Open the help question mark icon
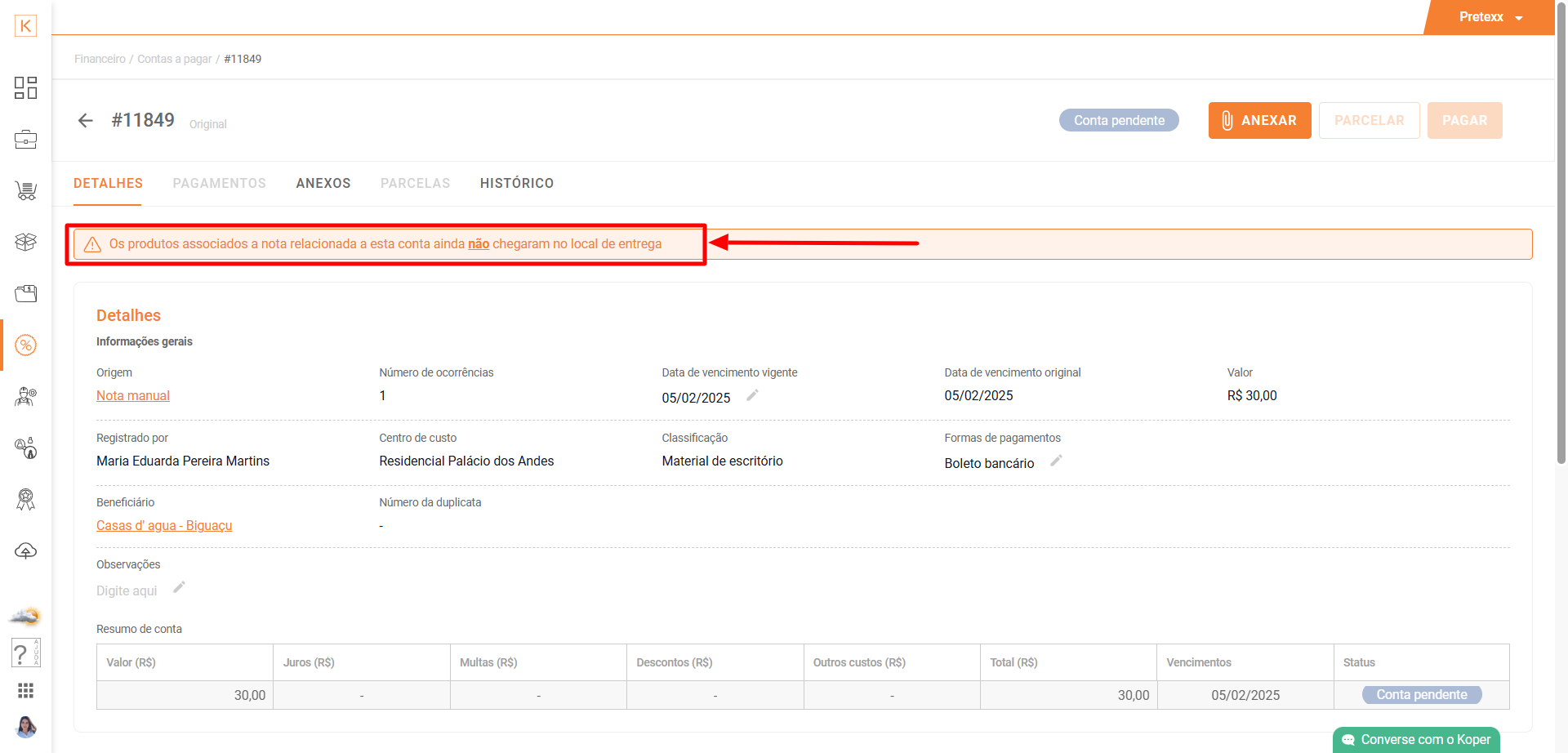Screen dimensions: 1568x753 (x=22, y=653)
